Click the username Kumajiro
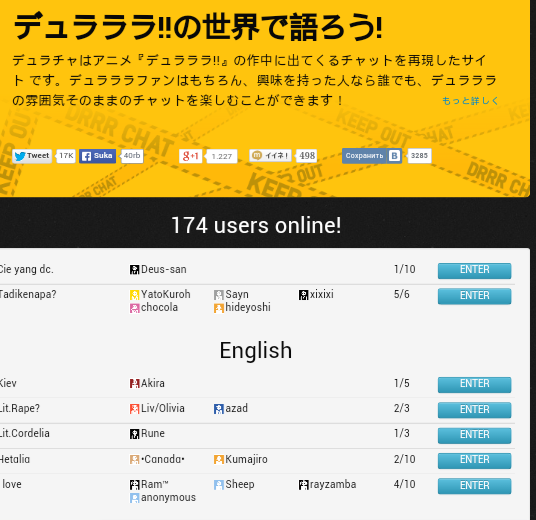The width and height of the screenshot is (536, 520). click(246, 459)
